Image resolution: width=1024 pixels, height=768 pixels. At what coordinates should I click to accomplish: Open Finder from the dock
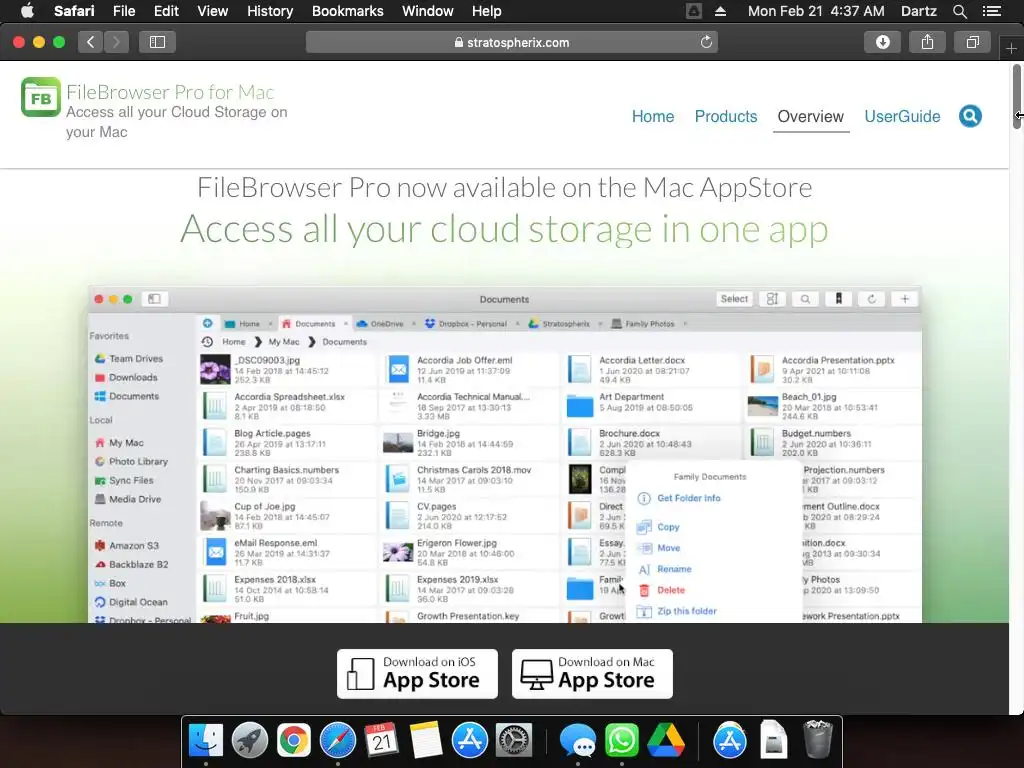[x=206, y=741]
